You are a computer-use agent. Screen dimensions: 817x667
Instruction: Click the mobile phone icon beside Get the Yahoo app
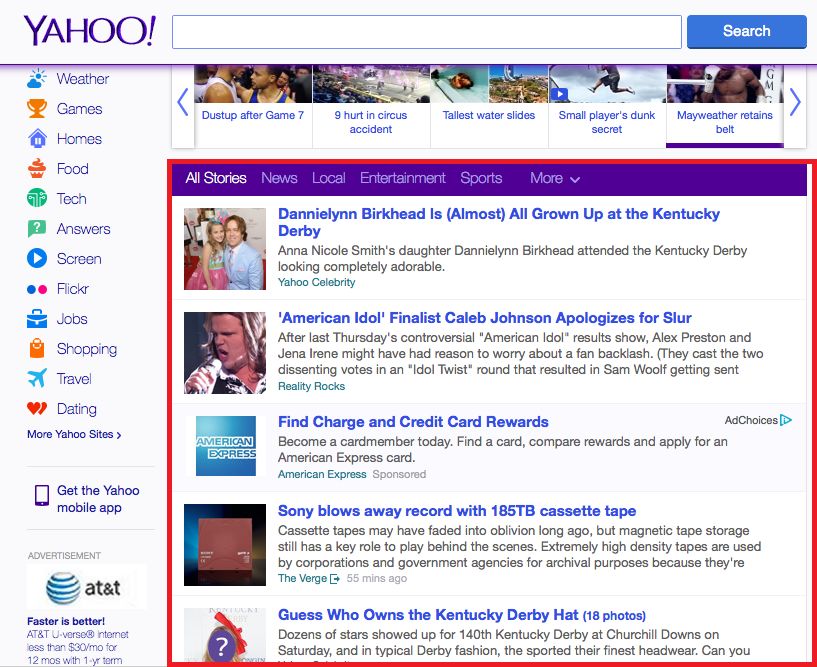[42, 496]
